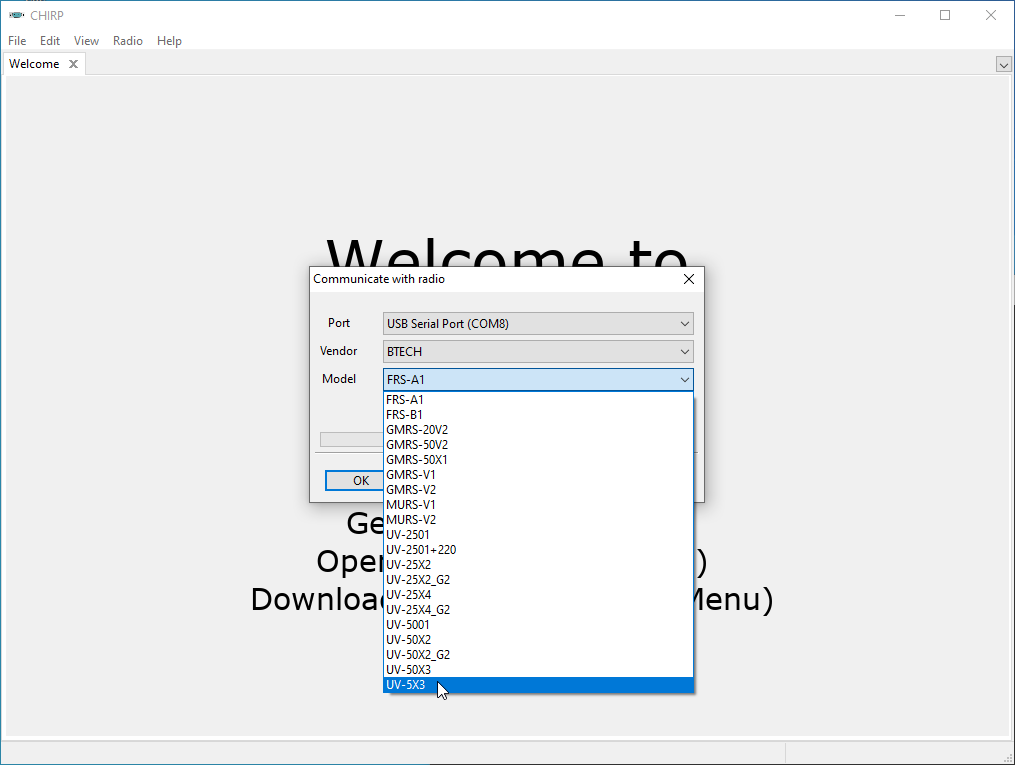Choose GMRS-50V2 from the list
This screenshot has width=1015, height=765.
(x=539, y=445)
